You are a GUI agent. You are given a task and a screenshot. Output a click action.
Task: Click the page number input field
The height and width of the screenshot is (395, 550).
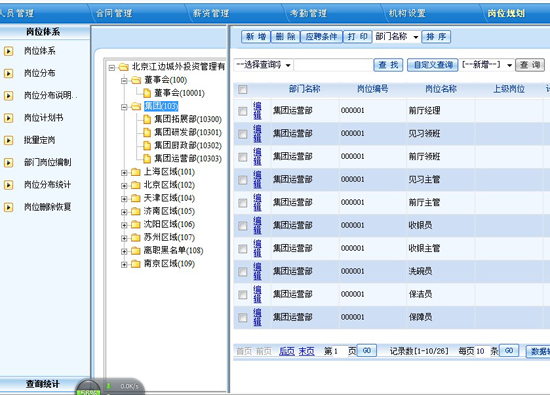340,351
